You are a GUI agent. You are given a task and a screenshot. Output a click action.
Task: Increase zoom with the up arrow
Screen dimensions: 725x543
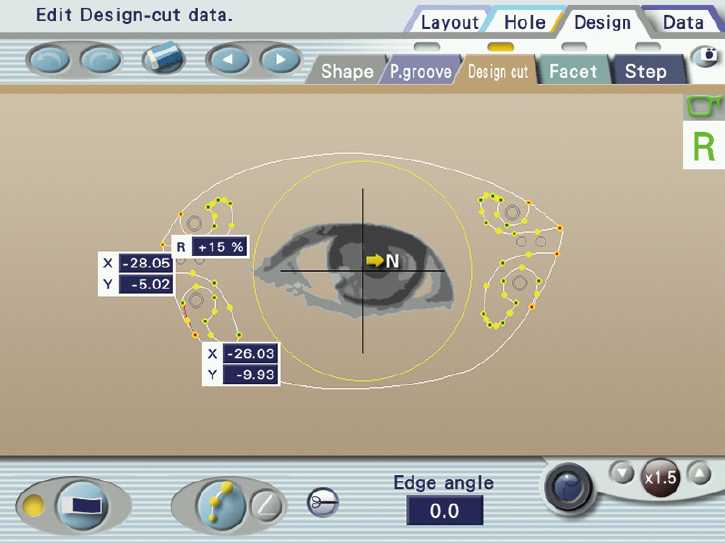tap(699, 473)
